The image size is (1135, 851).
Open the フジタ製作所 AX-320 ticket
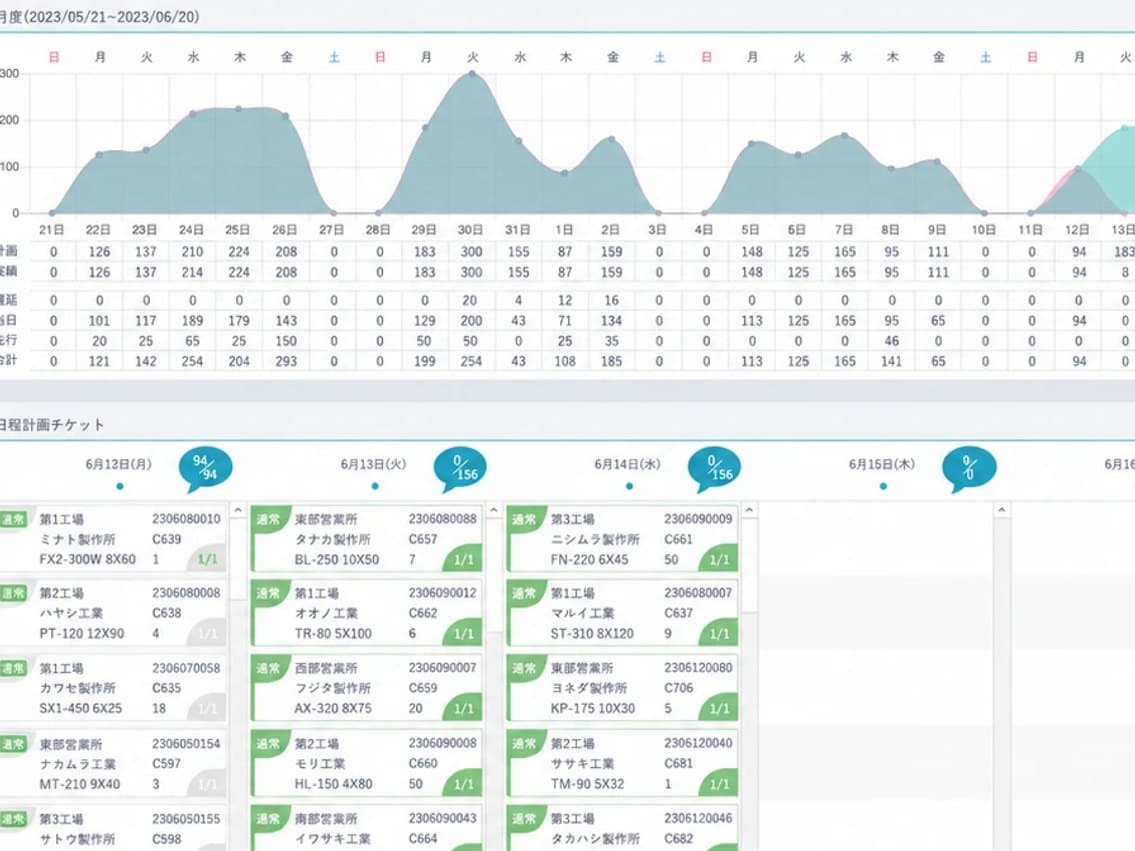pyautogui.click(x=367, y=687)
